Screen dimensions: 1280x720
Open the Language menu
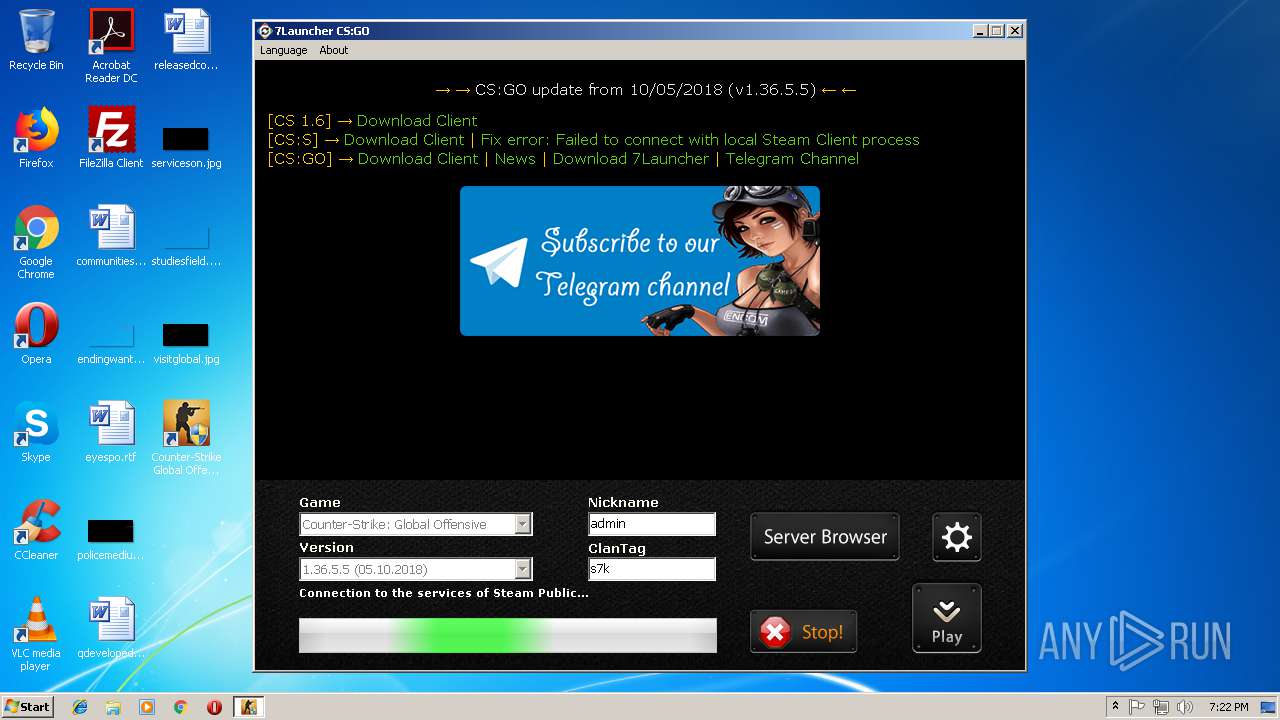(x=283, y=50)
